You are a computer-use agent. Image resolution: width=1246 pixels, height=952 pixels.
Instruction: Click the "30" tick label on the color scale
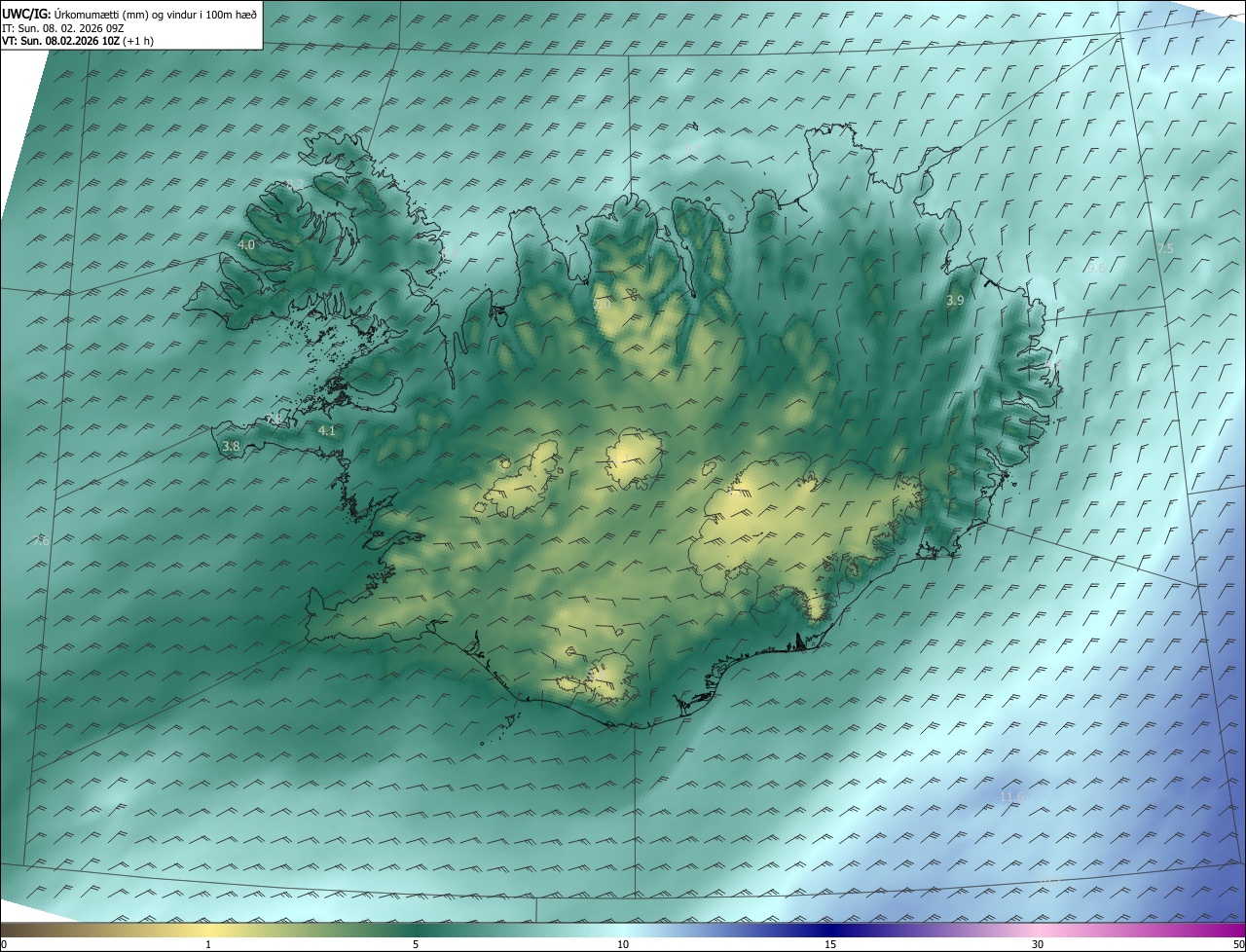(1038, 944)
